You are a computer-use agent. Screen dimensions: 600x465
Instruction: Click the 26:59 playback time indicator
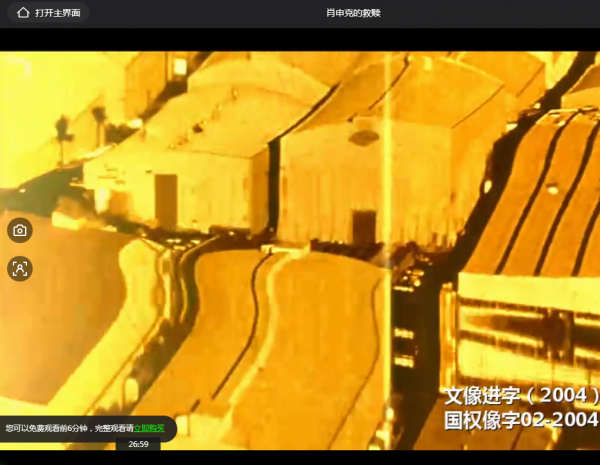pos(138,444)
